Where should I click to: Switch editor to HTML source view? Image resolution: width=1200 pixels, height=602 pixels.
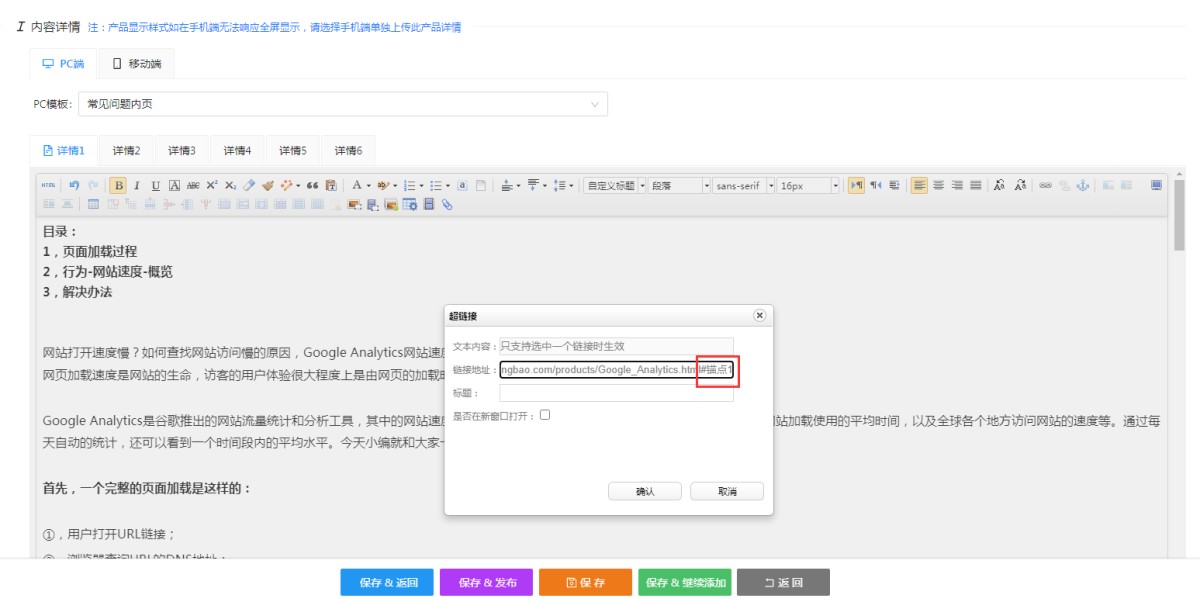coord(48,185)
